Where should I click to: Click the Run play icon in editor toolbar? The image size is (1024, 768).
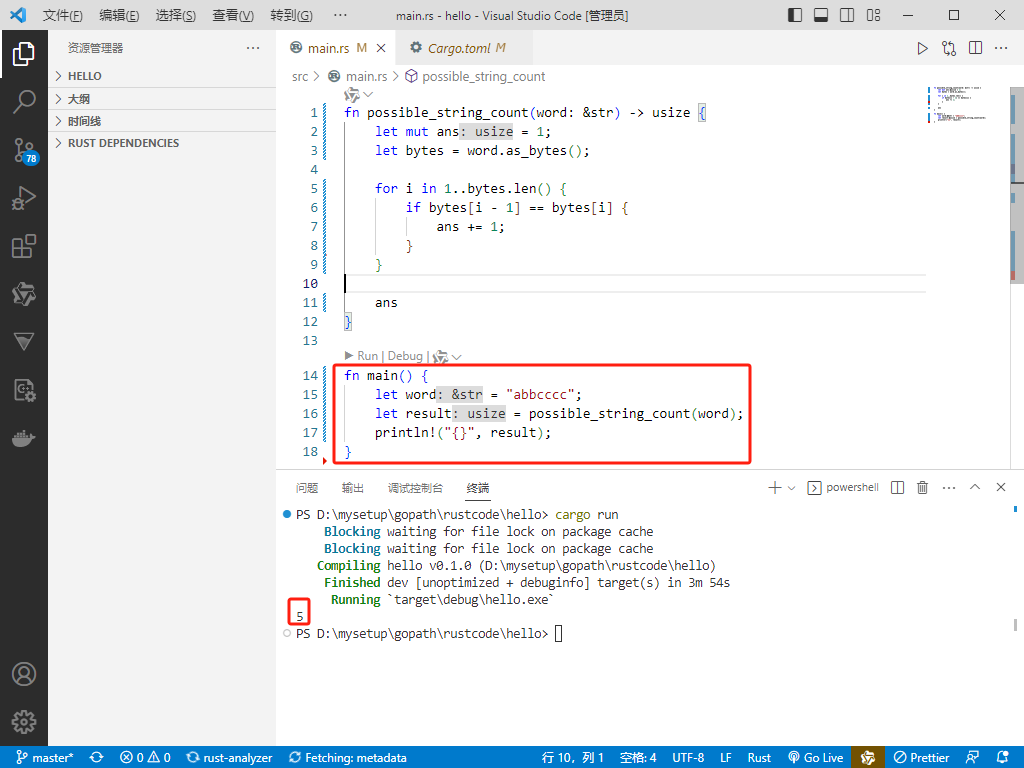coord(922,48)
